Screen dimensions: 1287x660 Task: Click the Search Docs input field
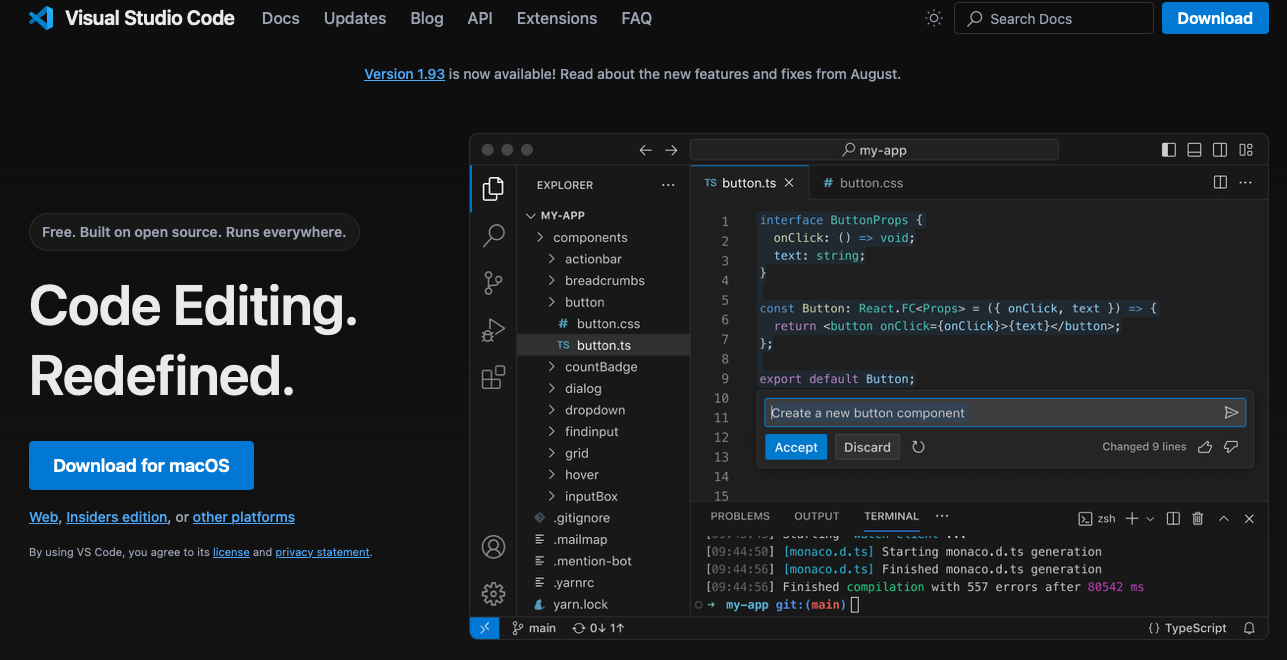coord(1054,18)
